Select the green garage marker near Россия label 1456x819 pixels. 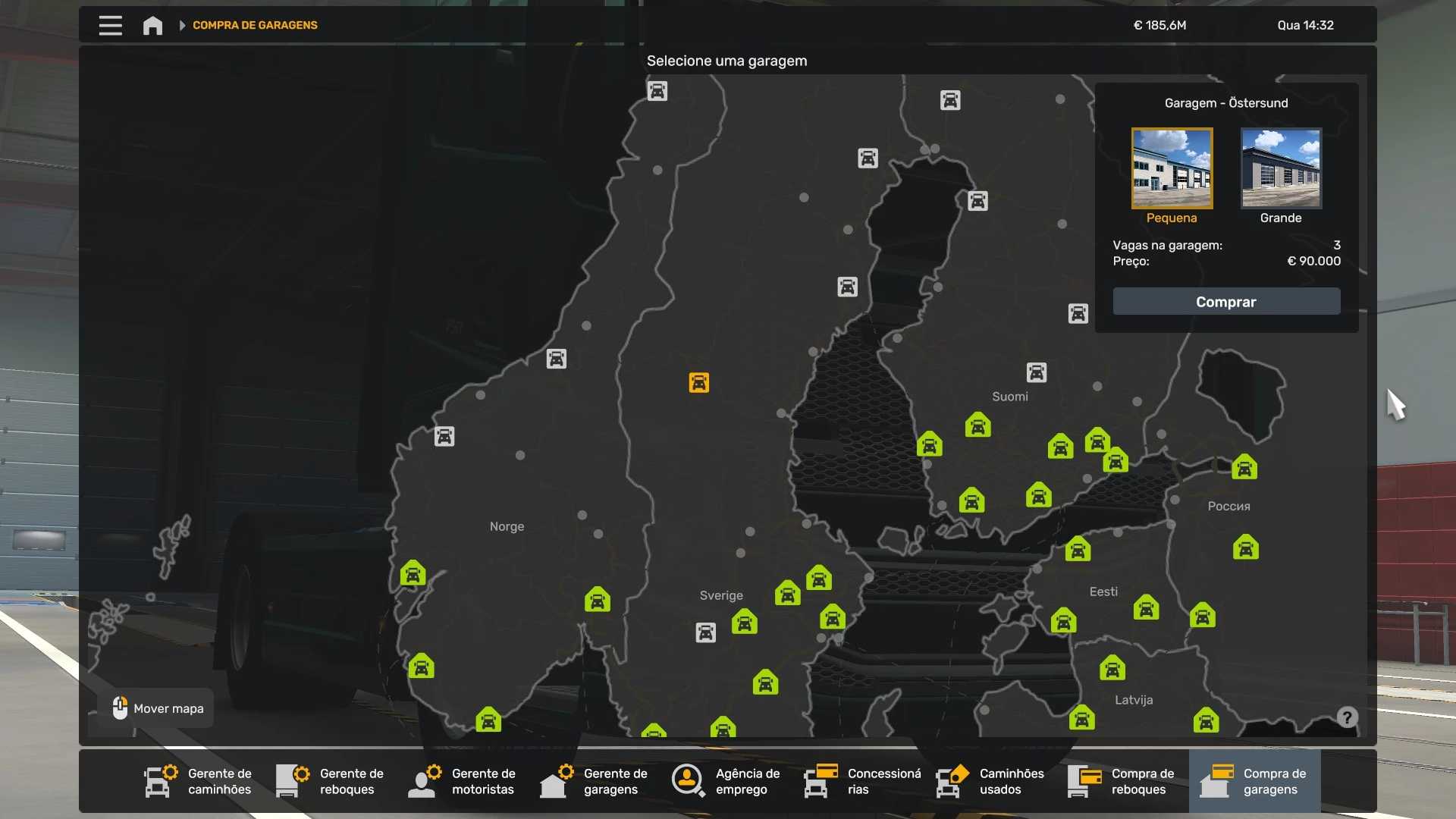tap(1244, 467)
